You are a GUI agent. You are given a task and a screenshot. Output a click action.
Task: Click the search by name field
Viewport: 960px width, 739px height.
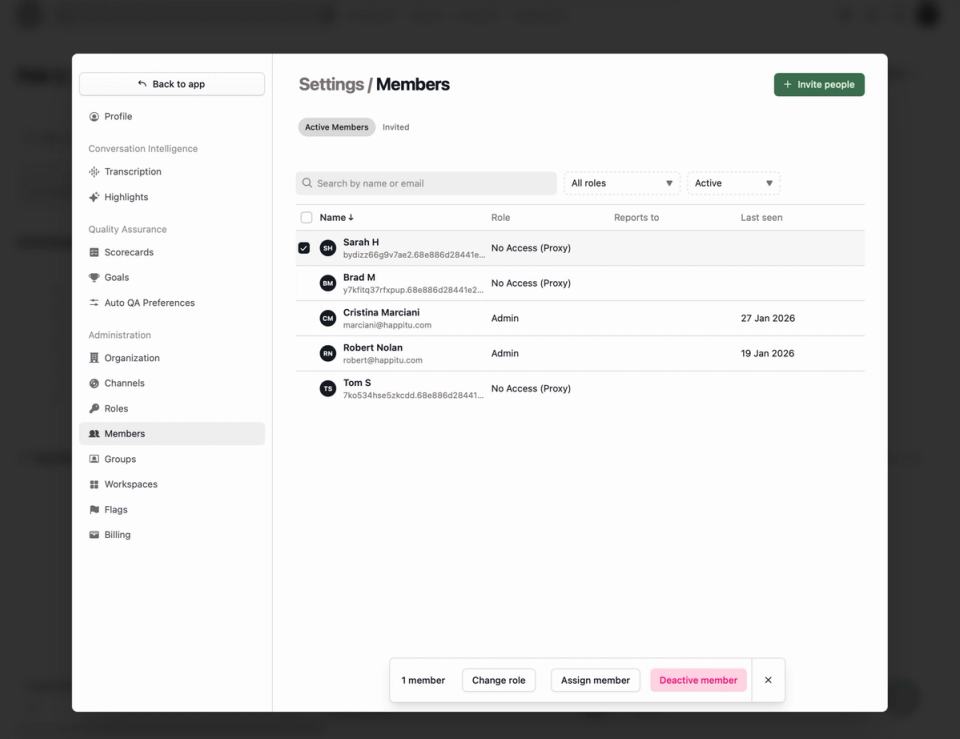426,183
